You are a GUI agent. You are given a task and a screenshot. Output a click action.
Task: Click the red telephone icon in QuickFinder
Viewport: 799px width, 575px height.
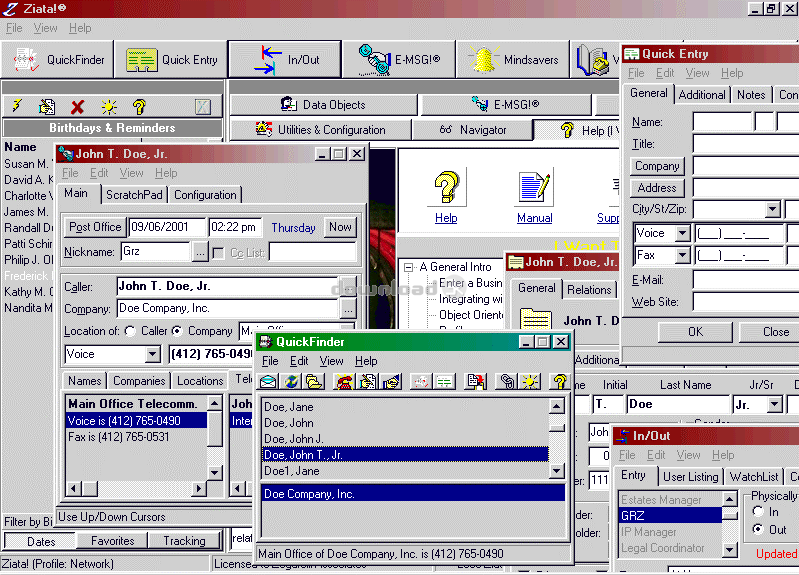coord(344,381)
